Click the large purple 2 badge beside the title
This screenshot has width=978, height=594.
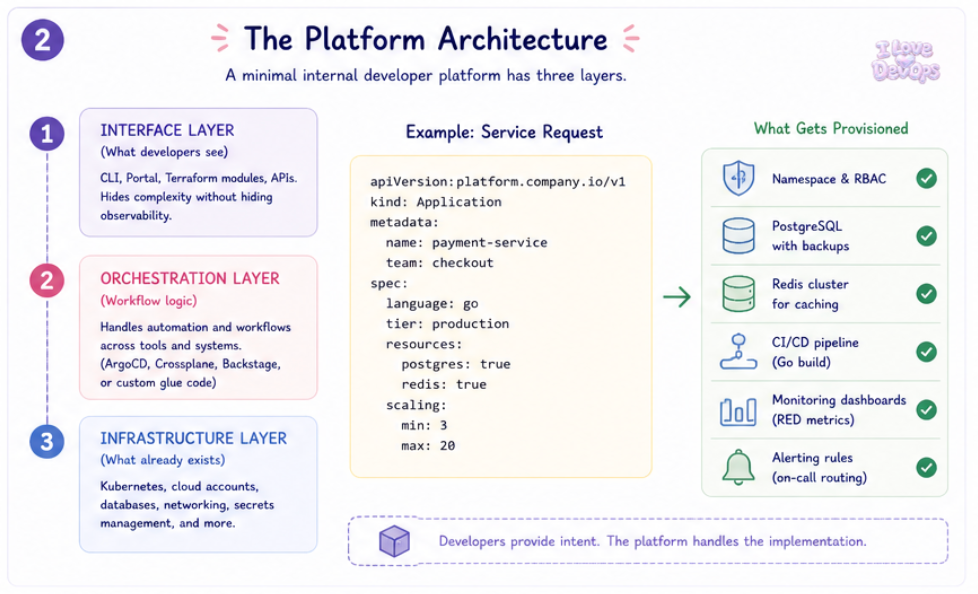click(x=42, y=40)
